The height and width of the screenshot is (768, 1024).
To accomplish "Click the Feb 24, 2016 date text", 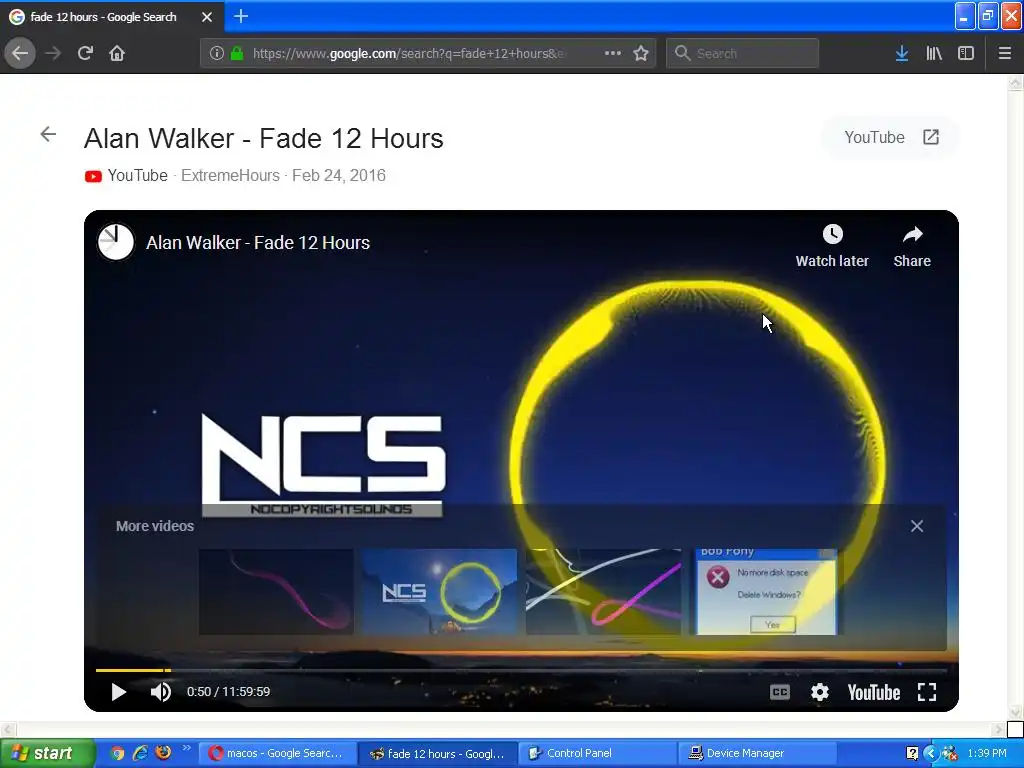I will 338,176.
